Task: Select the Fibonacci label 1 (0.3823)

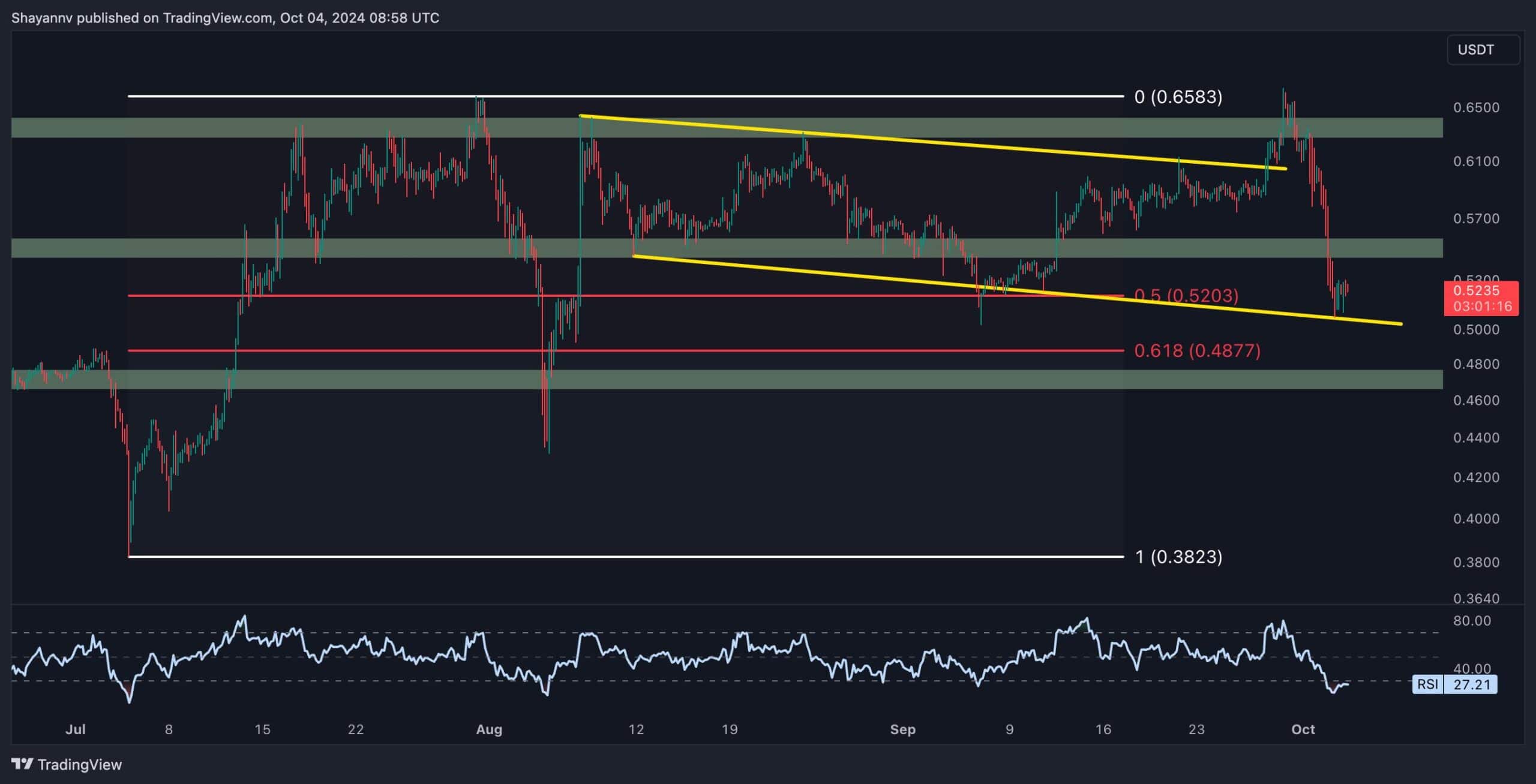Action: [1177, 557]
